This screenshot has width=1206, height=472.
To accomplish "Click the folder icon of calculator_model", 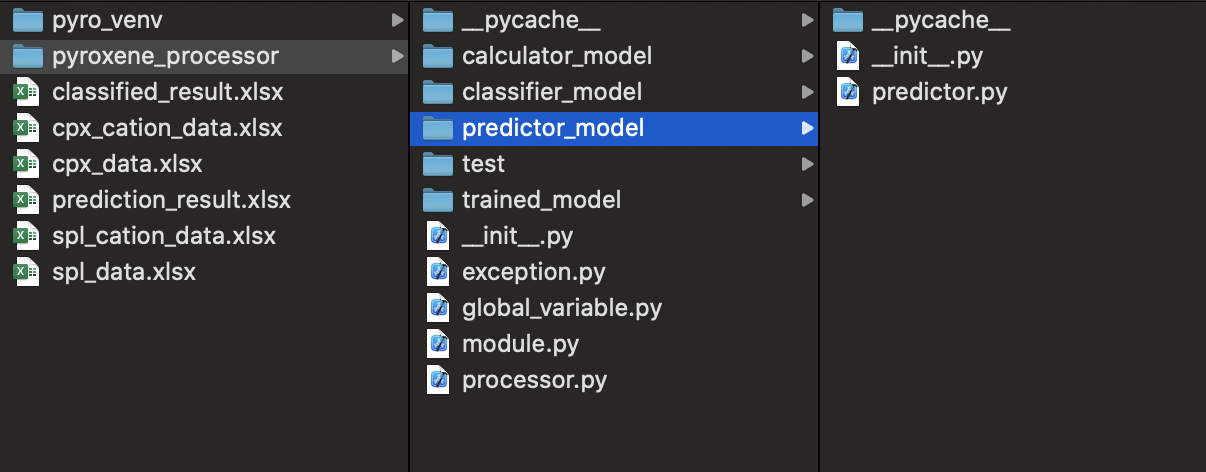I will pos(437,56).
